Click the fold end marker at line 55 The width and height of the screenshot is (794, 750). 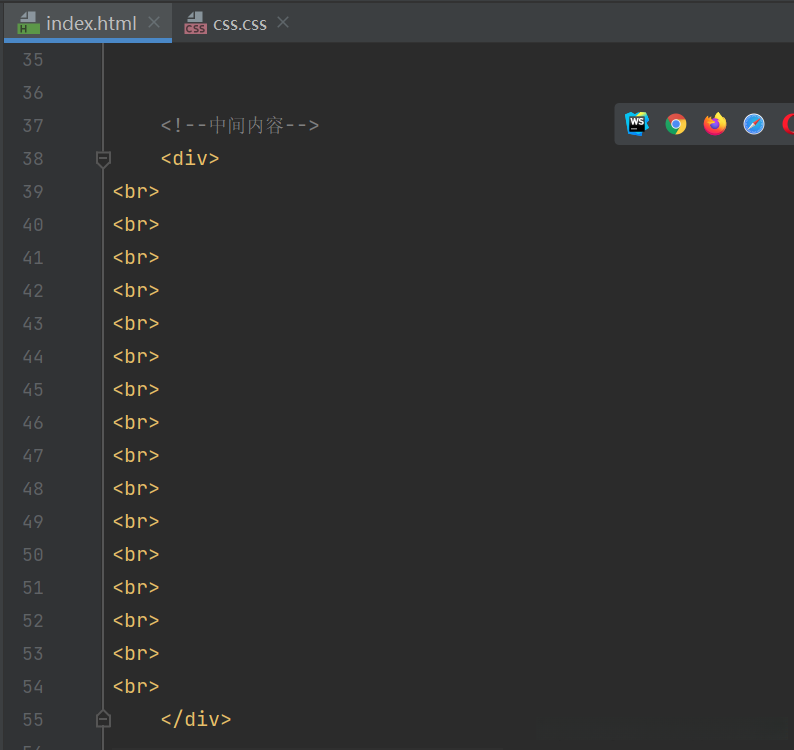[x=102, y=719]
